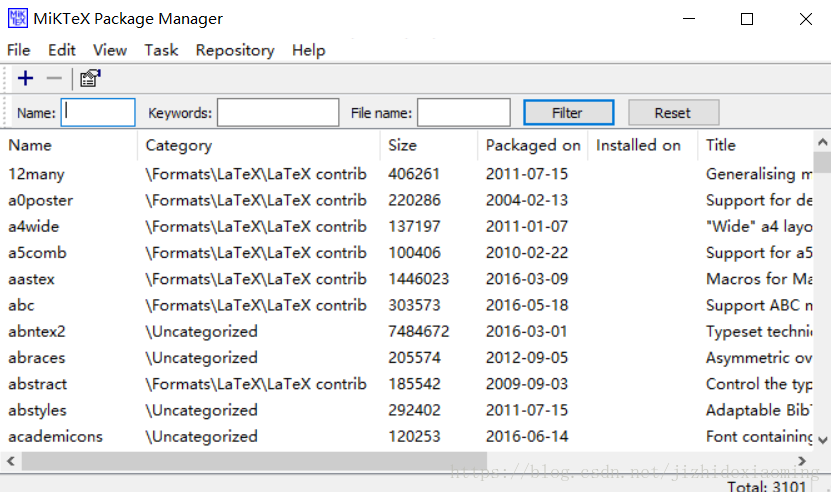831x492 pixels.
Task: Click the Filter button
Action: pos(569,112)
